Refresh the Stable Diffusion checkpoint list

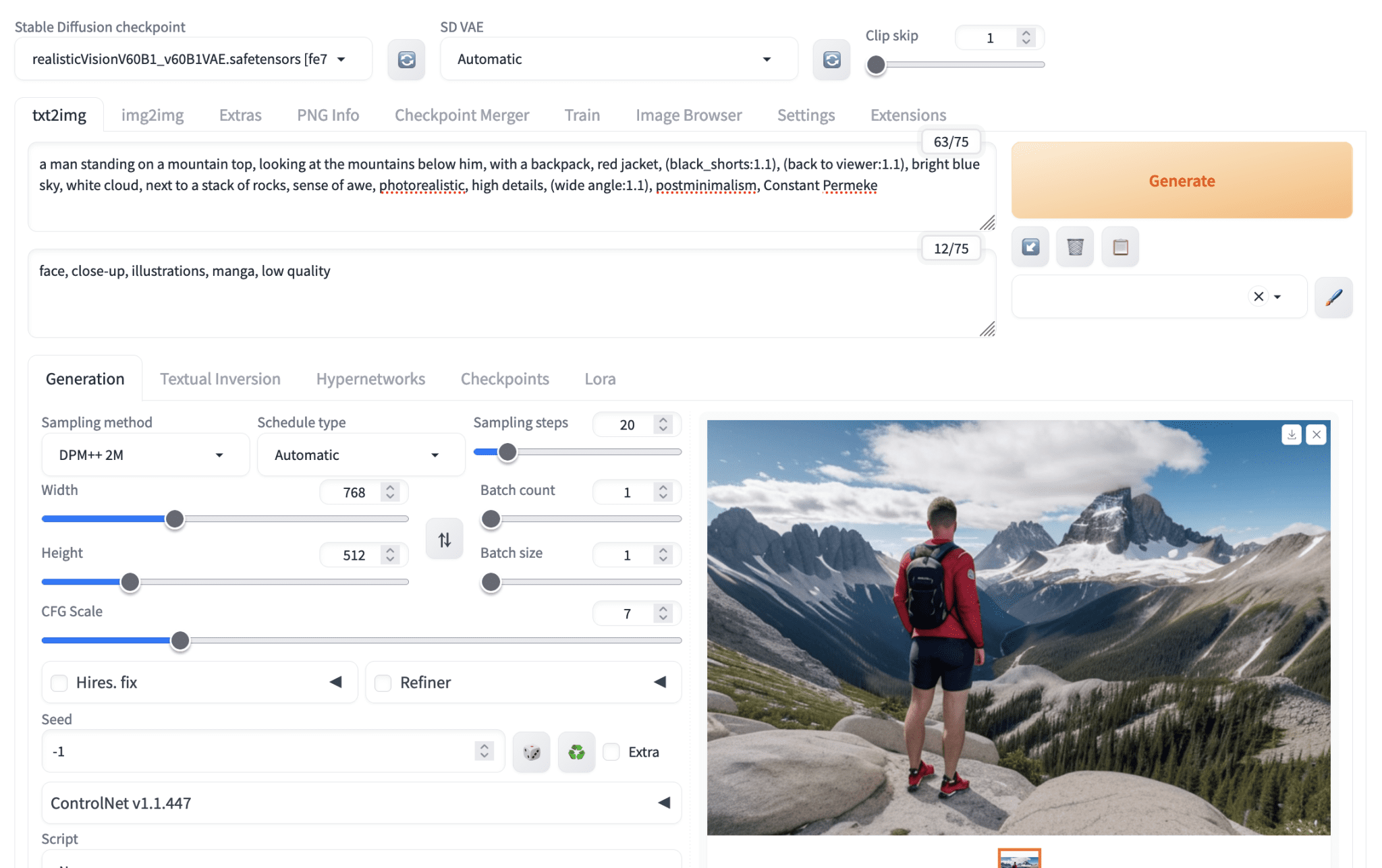coord(406,60)
